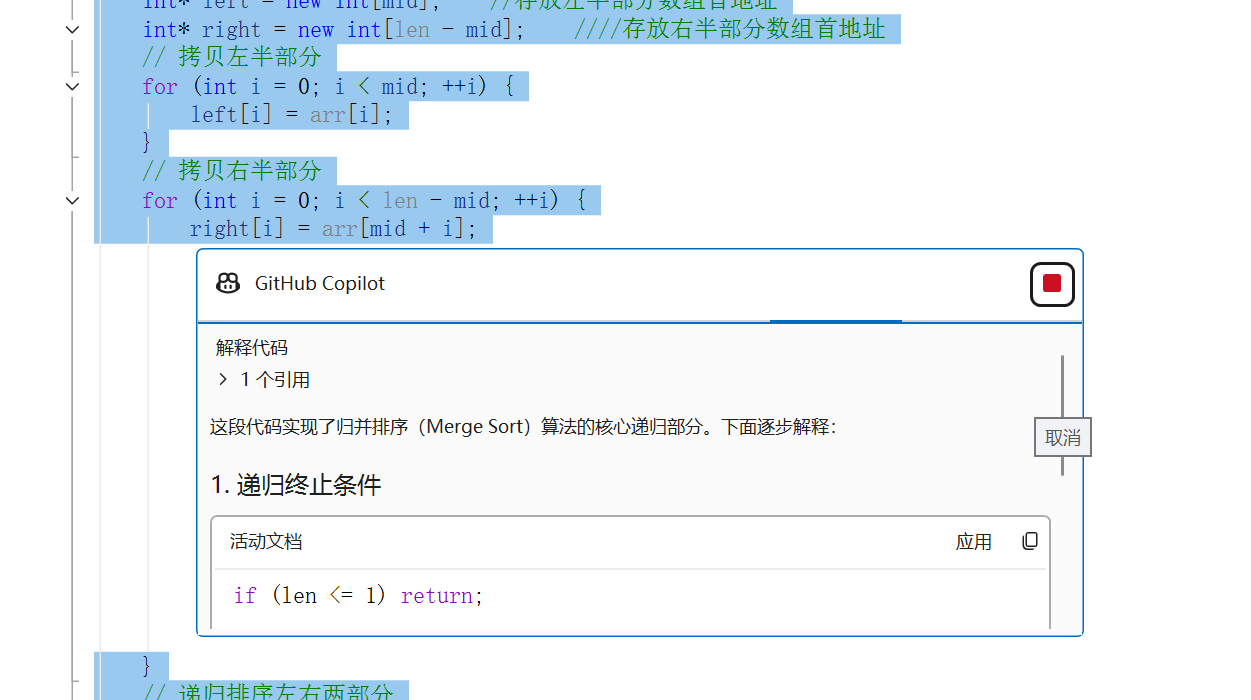Image resolution: width=1251 pixels, height=700 pixels.
Task: Click the "解释代码" prompt text
Action: tap(252, 348)
